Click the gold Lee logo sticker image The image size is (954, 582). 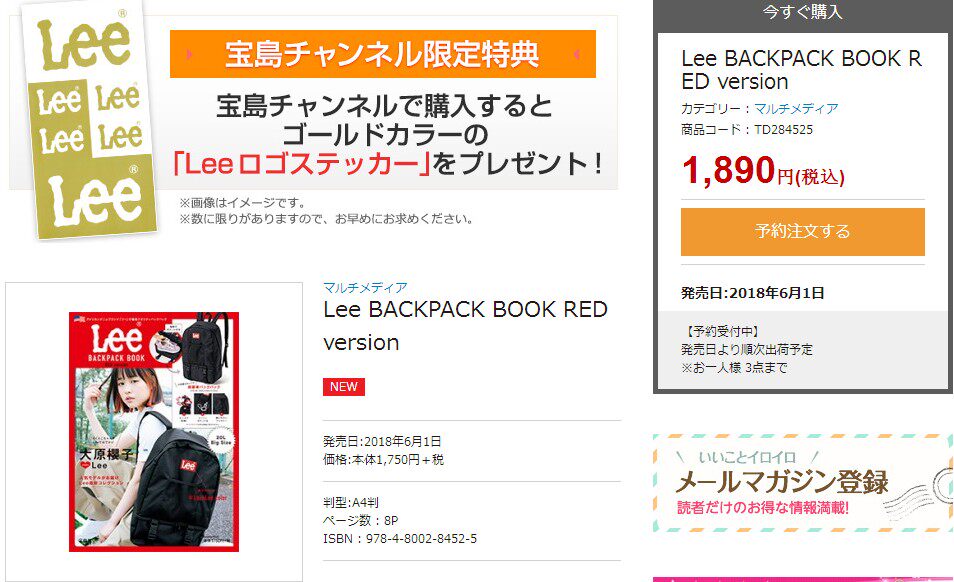click(88, 119)
